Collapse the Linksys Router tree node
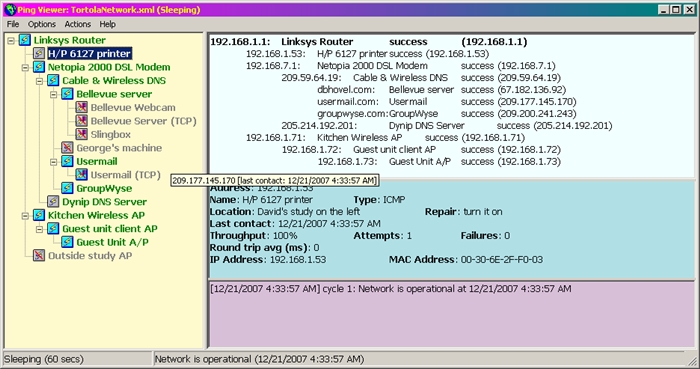 (11, 41)
